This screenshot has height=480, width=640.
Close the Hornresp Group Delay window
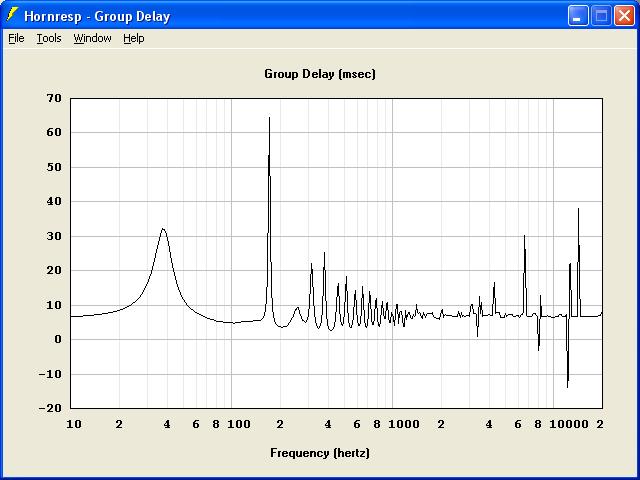click(624, 16)
